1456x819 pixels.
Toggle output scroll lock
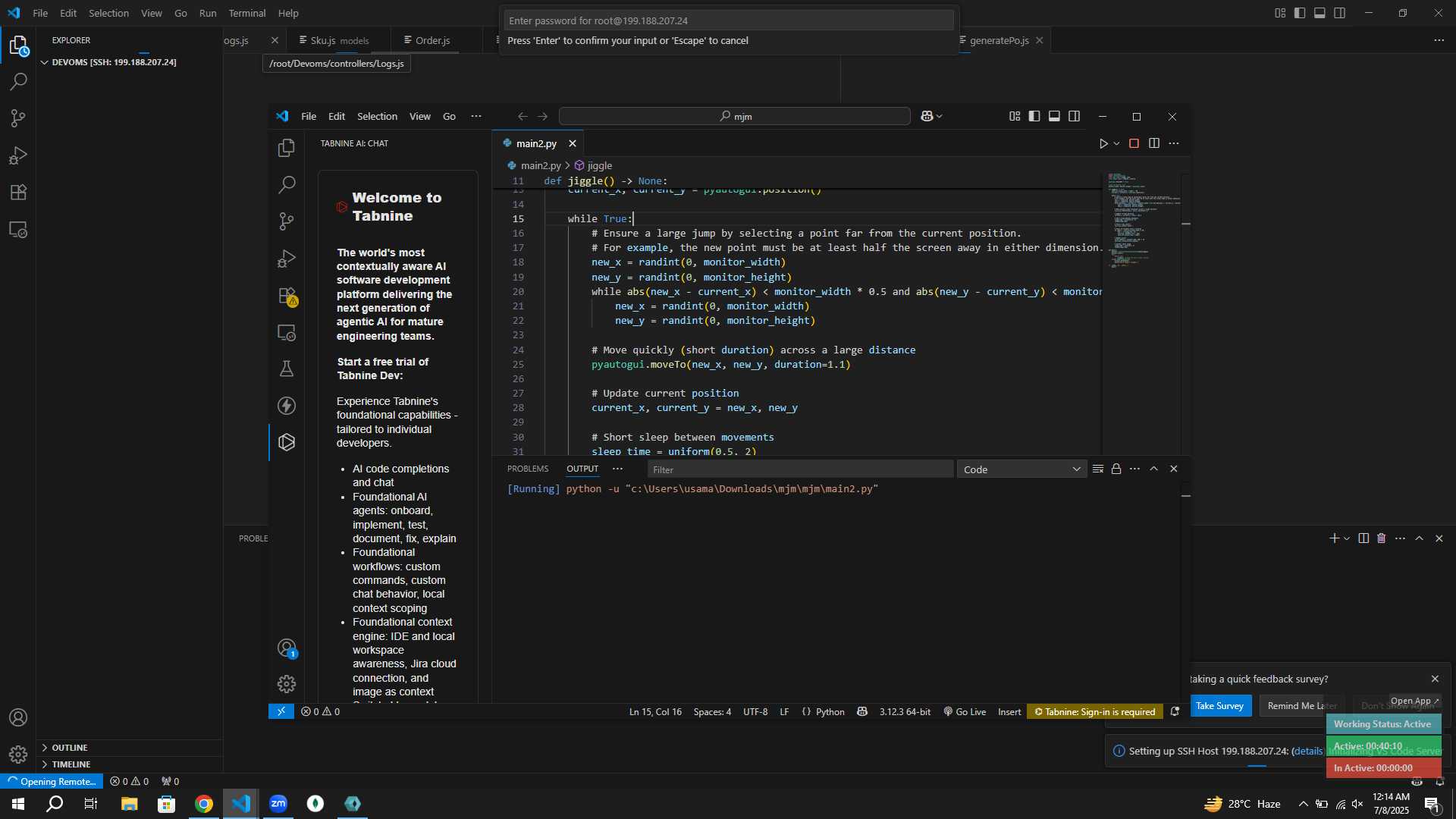click(1116, 469)
